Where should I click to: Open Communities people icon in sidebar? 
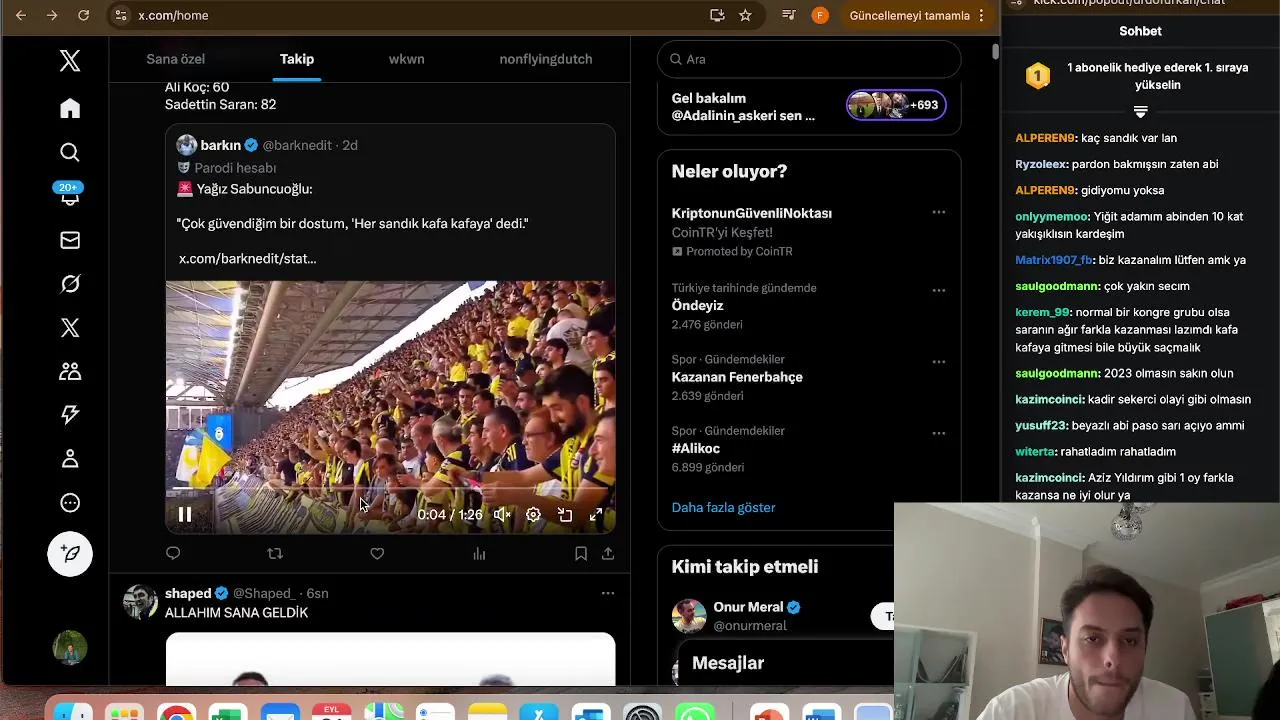pos(70,371)
